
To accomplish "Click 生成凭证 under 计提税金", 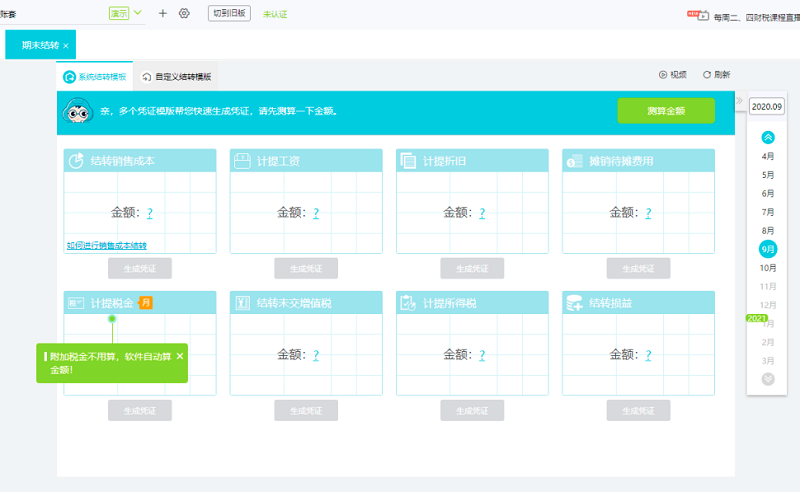I will (x=140, y=410).
